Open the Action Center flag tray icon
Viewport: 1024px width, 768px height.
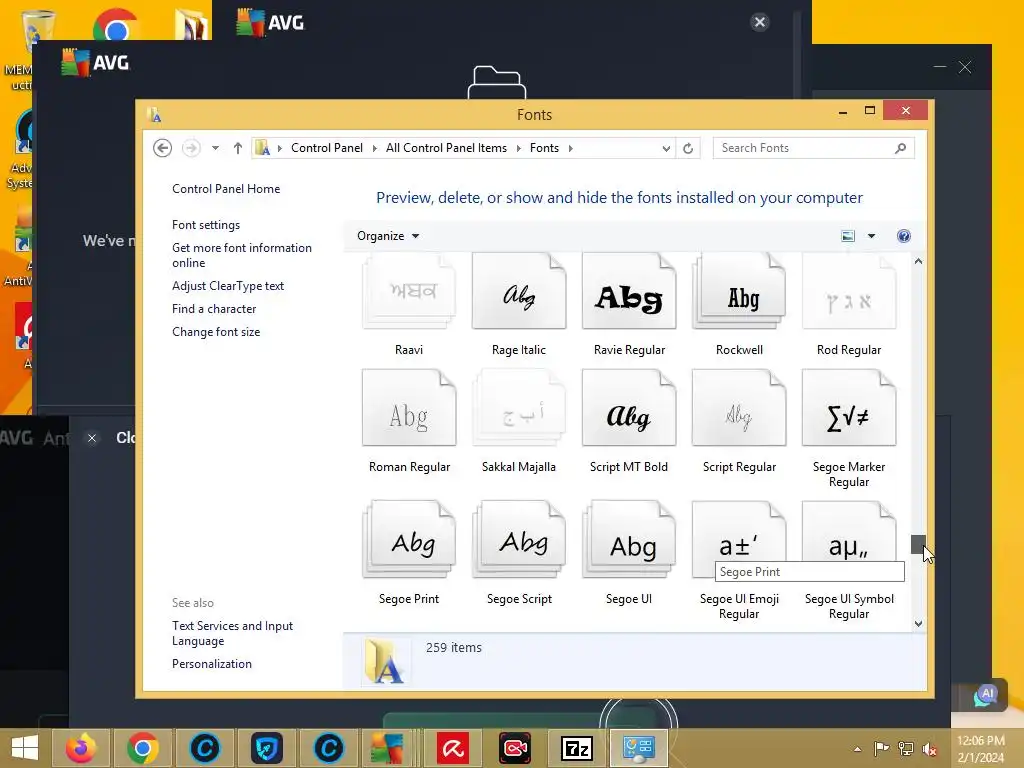coord(882,749)
